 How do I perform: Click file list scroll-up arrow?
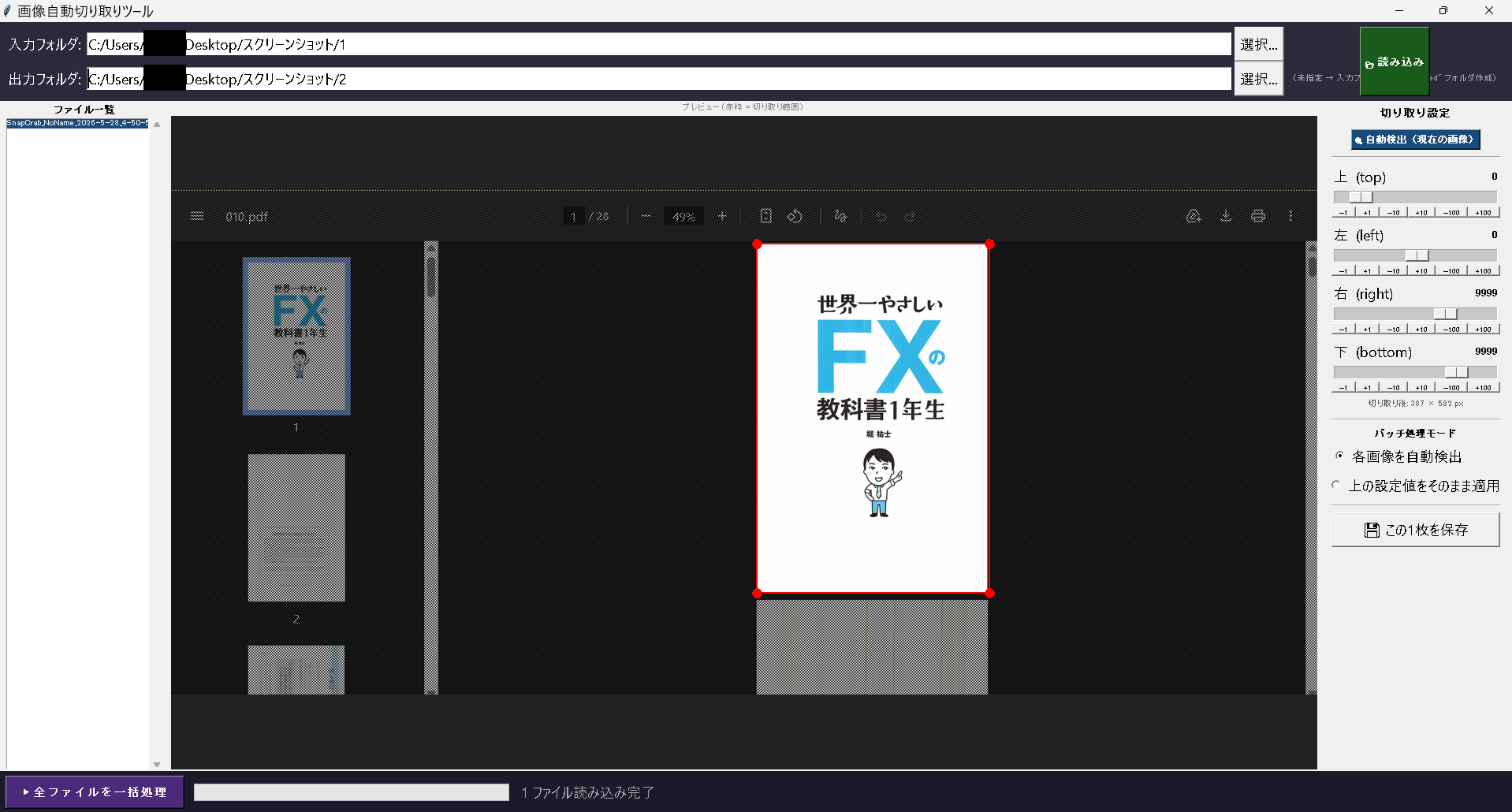tap(157, 125)
